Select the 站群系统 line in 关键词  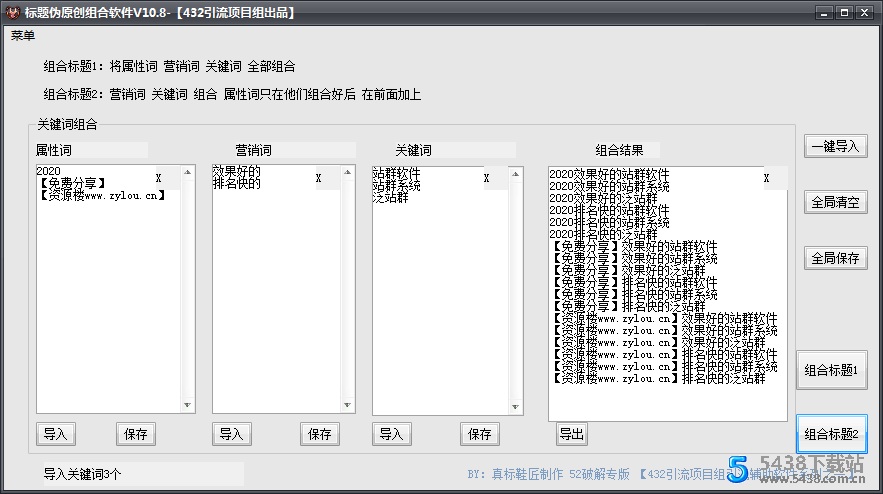tap(396, 185)
